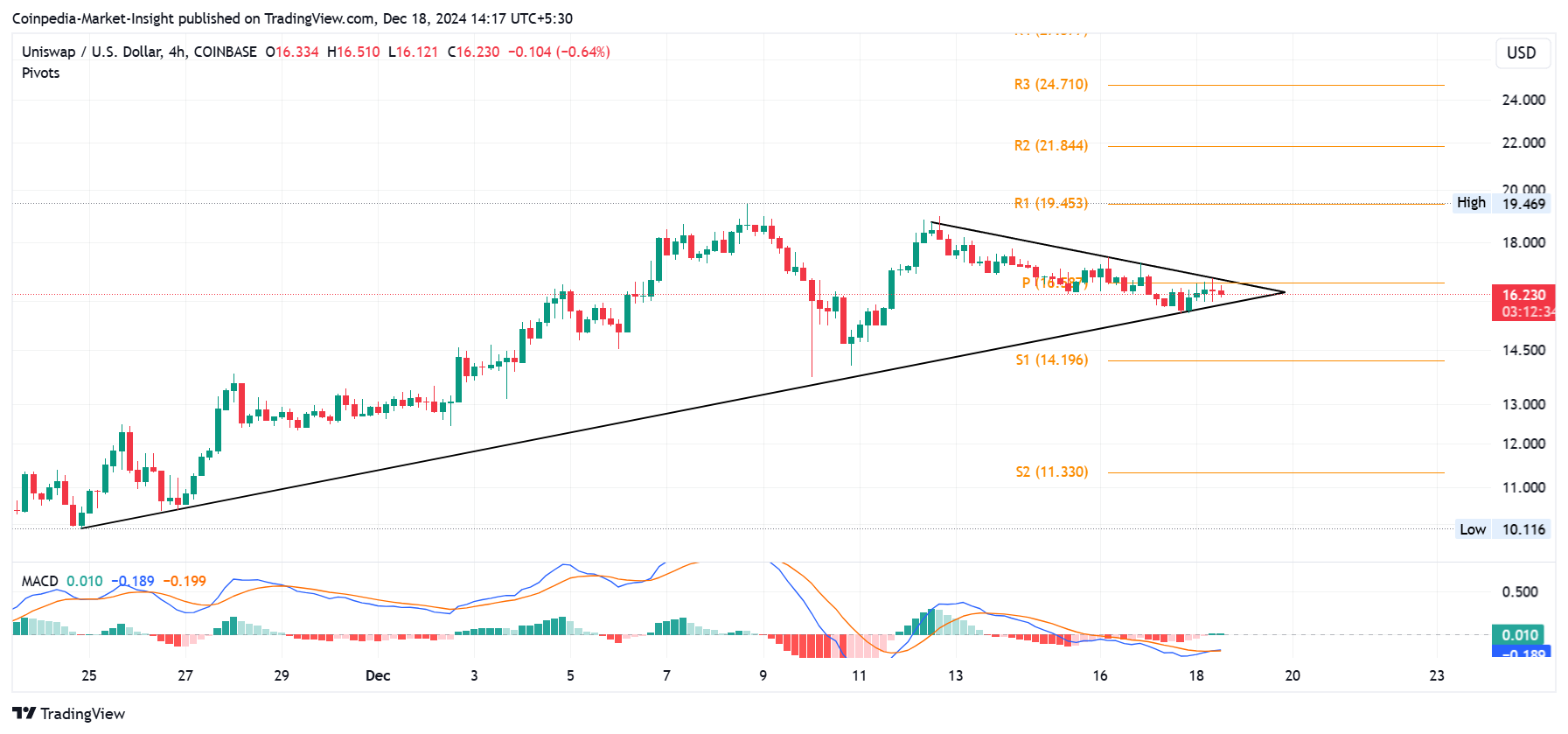1568x734 pixels.
Task: Click the Pivots indicator label
Action: point(40,73)
